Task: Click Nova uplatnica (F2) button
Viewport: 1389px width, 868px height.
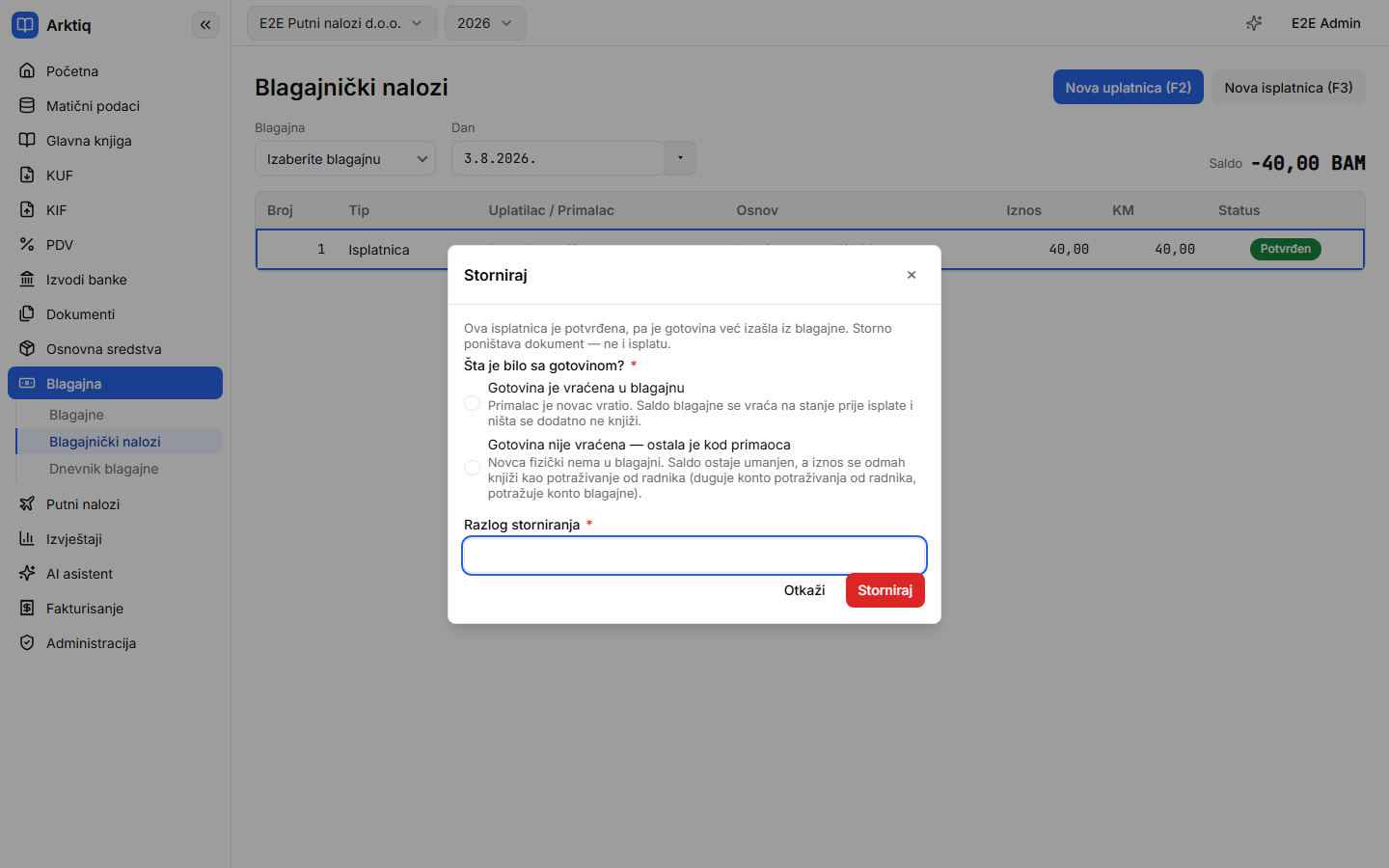Action: point(1128,87)
